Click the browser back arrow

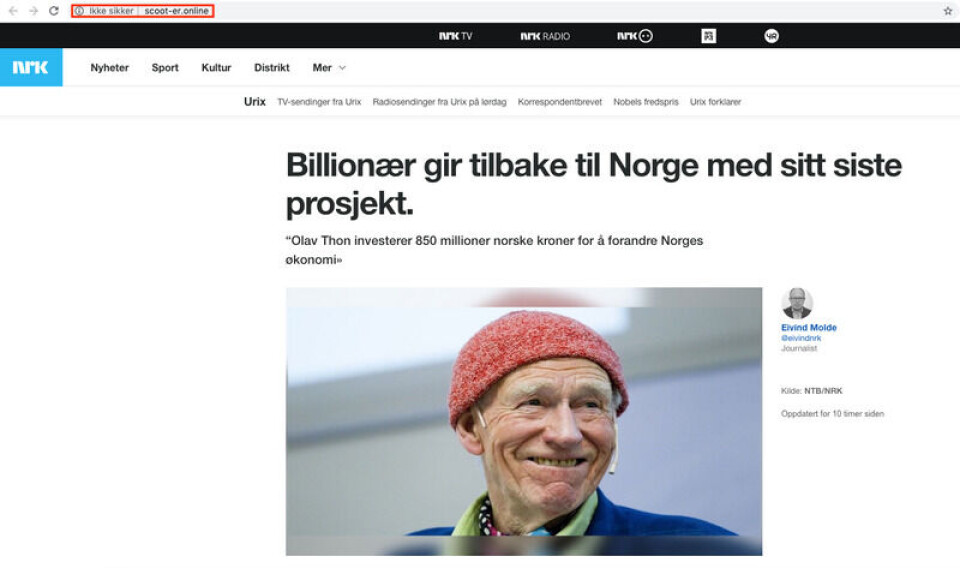pyautogui.click(x=13, y=11)
